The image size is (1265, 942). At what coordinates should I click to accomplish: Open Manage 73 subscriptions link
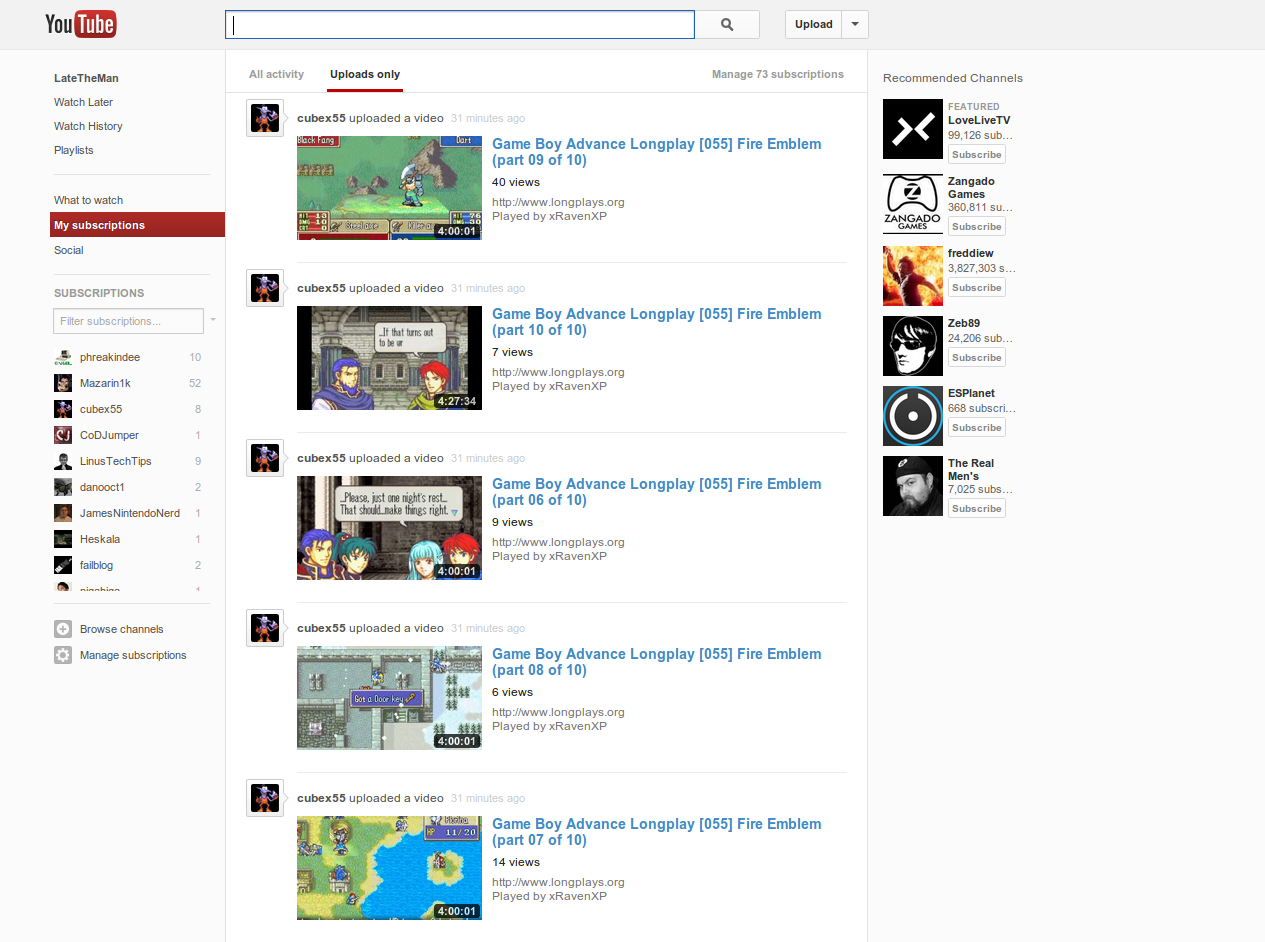click(x=778, y=74)
